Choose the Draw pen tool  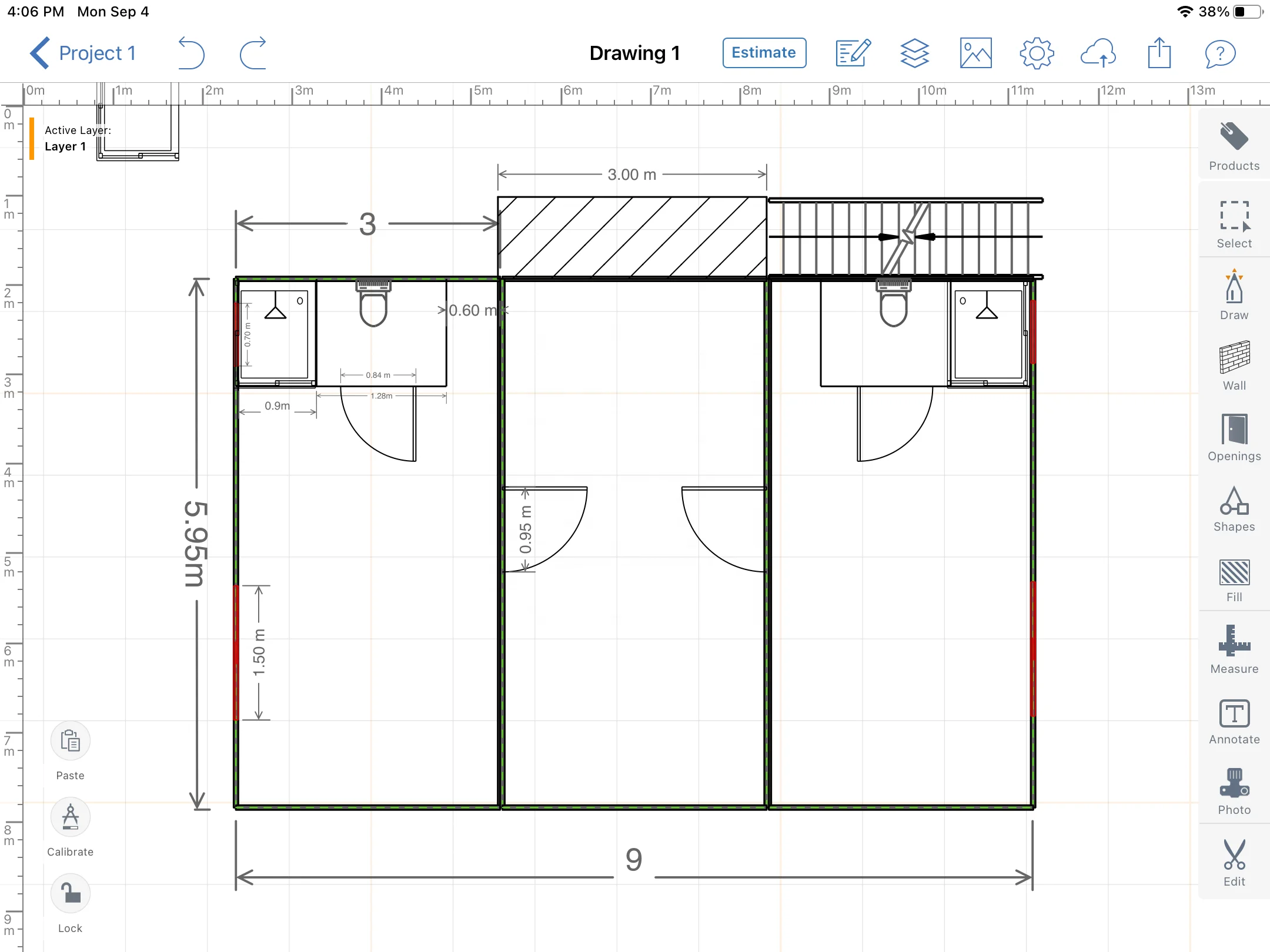coord(1234,294)
